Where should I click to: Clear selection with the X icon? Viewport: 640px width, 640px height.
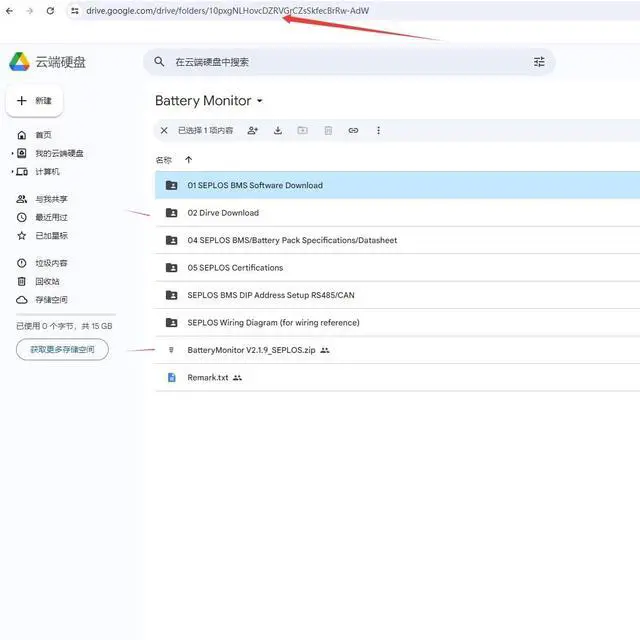(164, 130)
